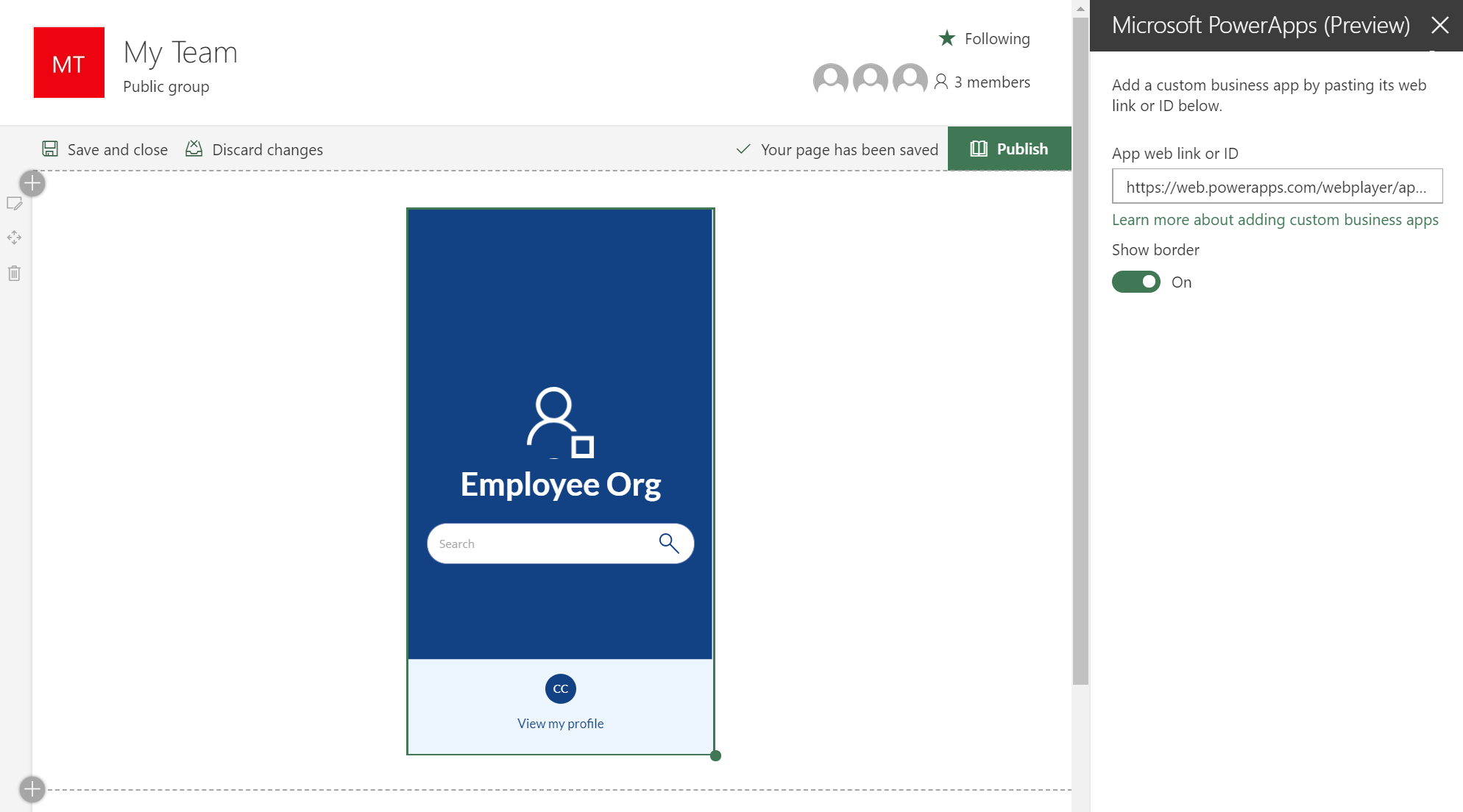Click Discard changes in the toolbar
The width and height of the screenshot is (1463, 812).
(254, 149)
